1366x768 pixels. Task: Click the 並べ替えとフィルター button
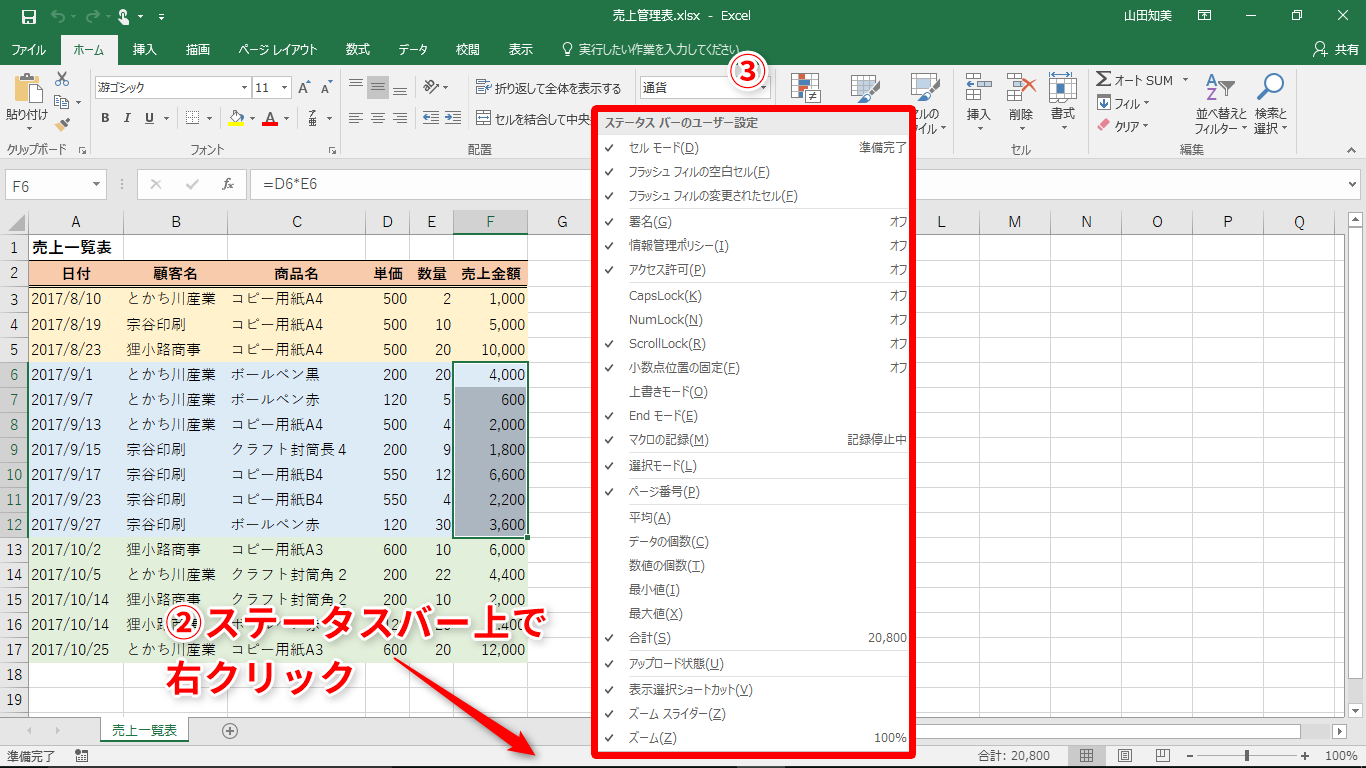tap(1221, 103)
